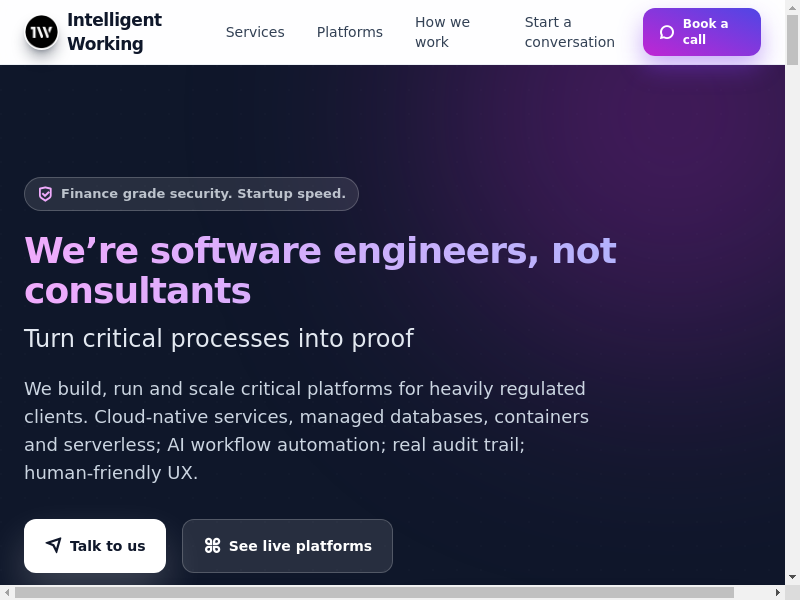Click the shield checkmark icon in the security badge
This screenshot has width=800, height=600.
point(45,194)
